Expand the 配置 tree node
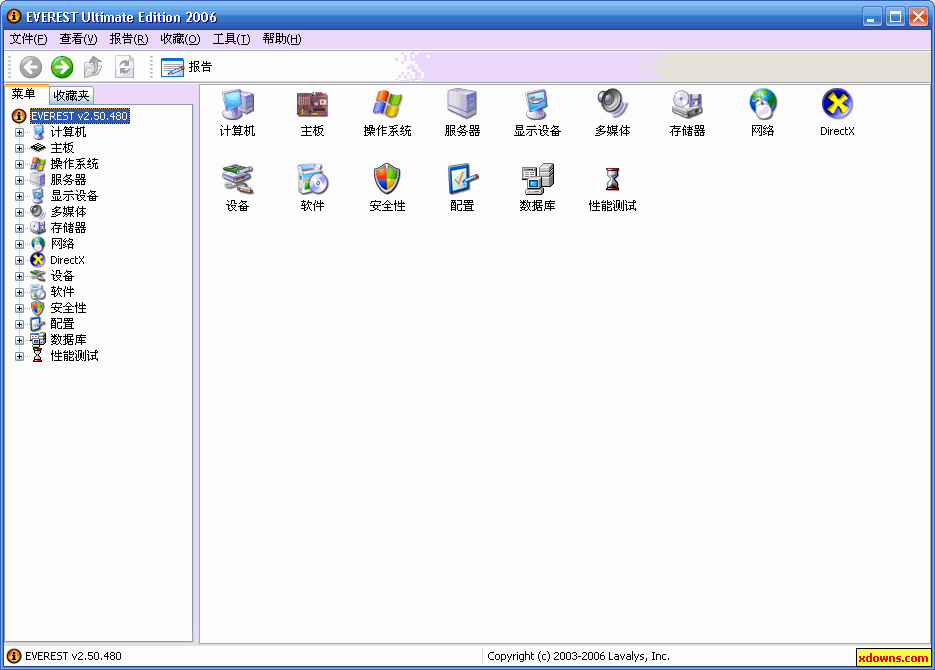 [19, 324]
